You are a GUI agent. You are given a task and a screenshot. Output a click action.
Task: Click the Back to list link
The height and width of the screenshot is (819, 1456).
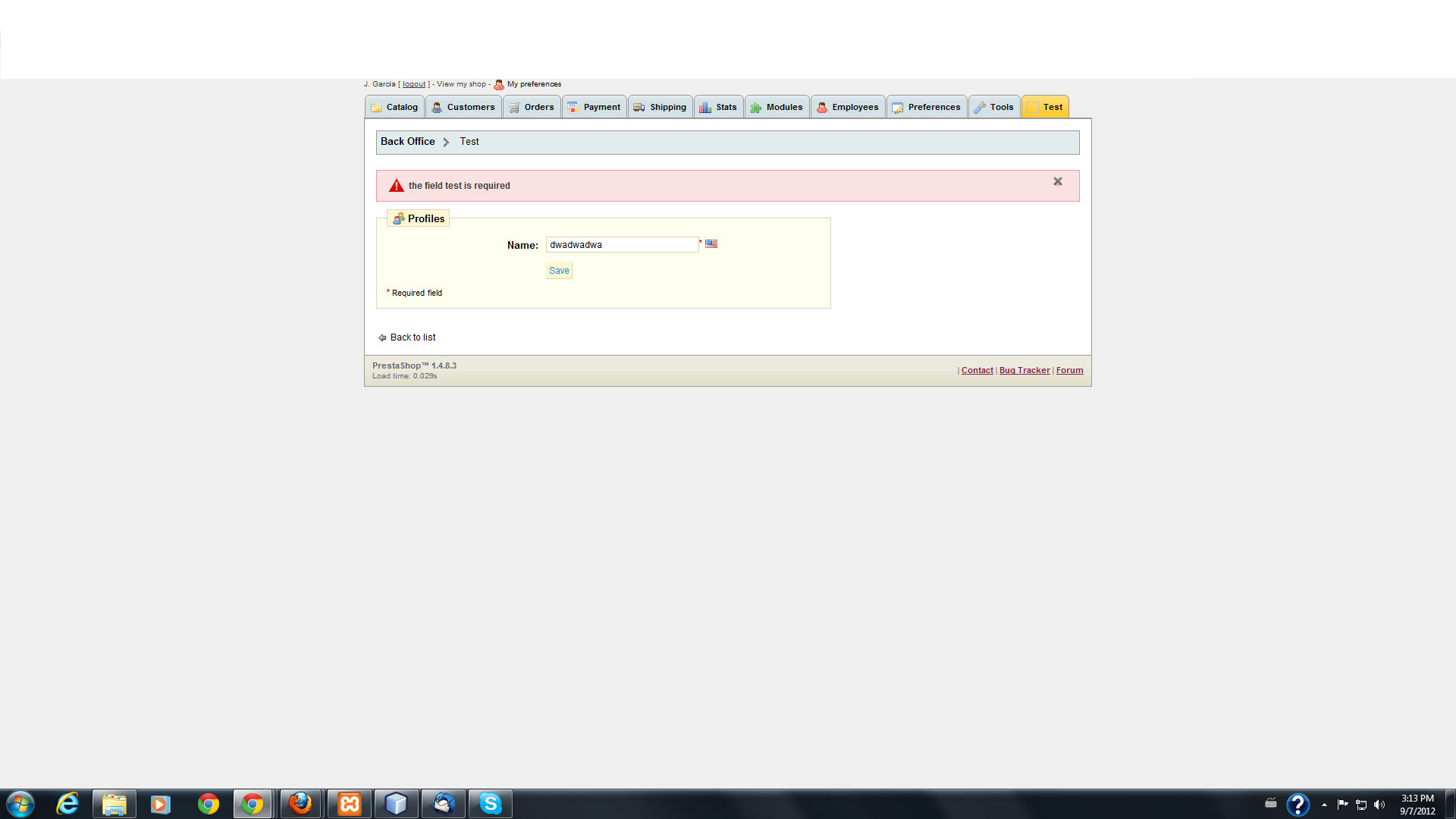[413, 337]
